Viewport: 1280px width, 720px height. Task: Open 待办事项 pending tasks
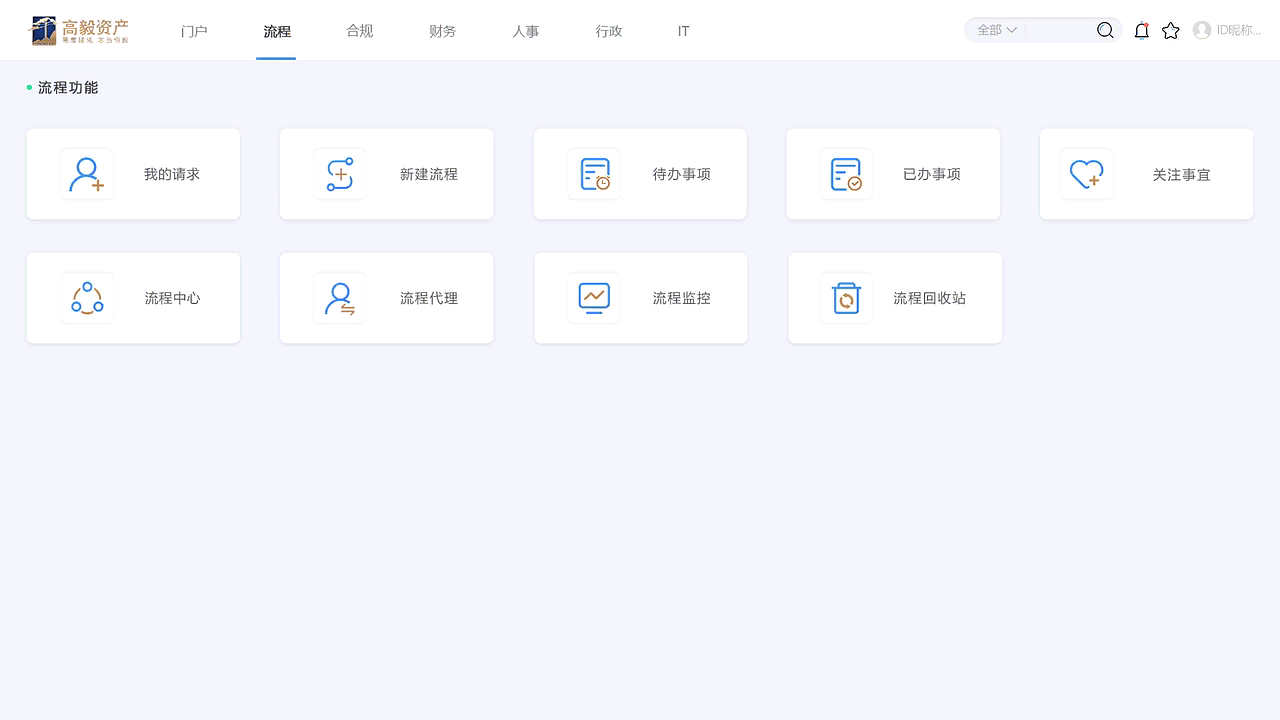coord(640,173)
